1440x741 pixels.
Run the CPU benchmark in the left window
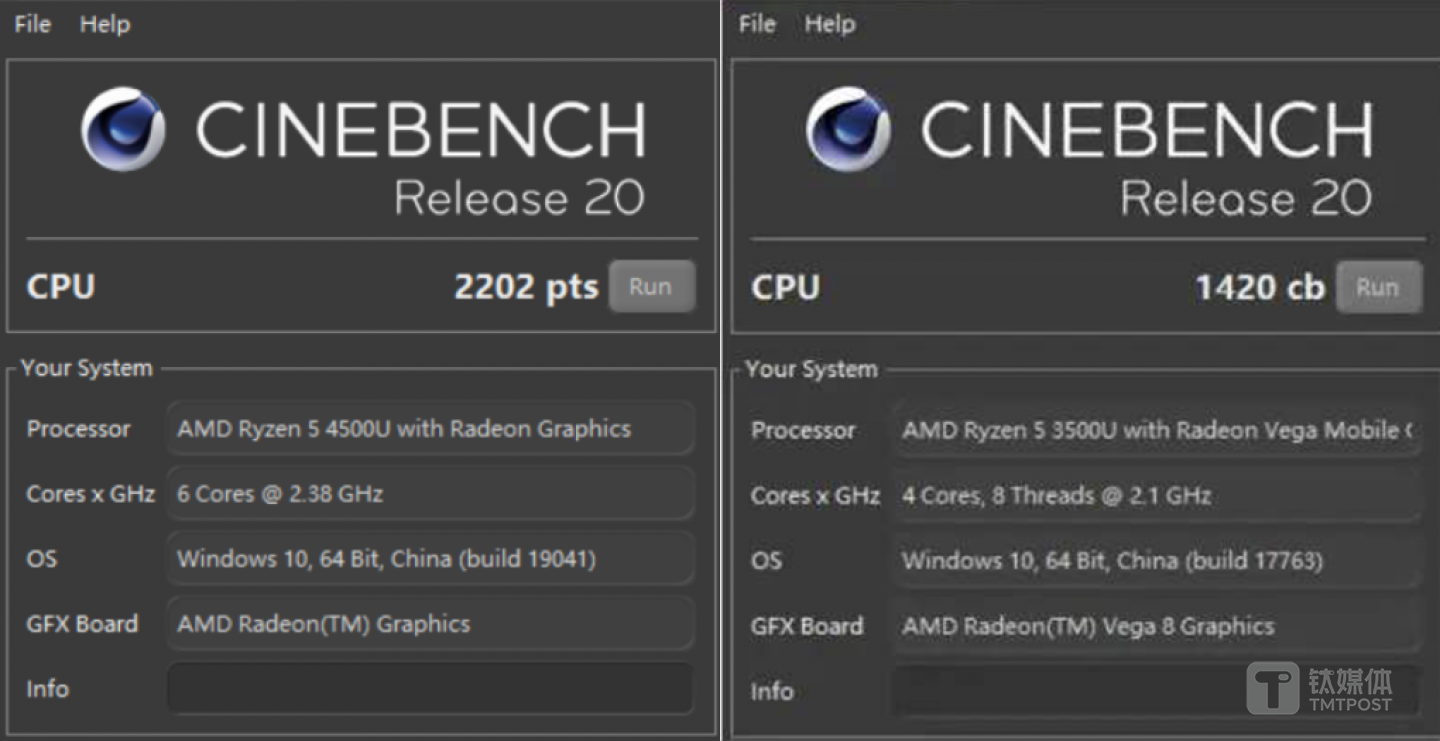tap(651, 286)
